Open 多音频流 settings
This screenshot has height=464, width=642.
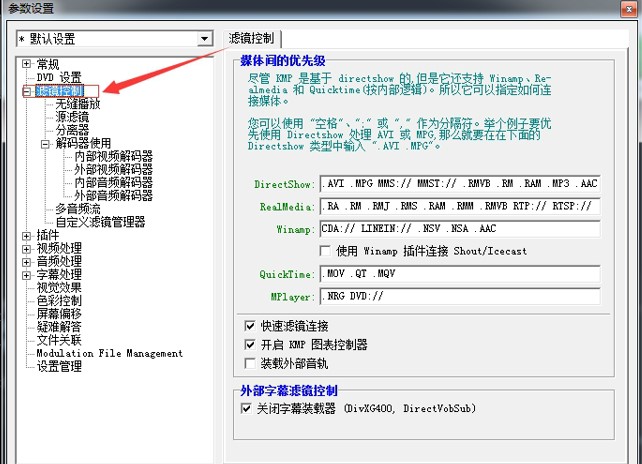pos(78,209)
